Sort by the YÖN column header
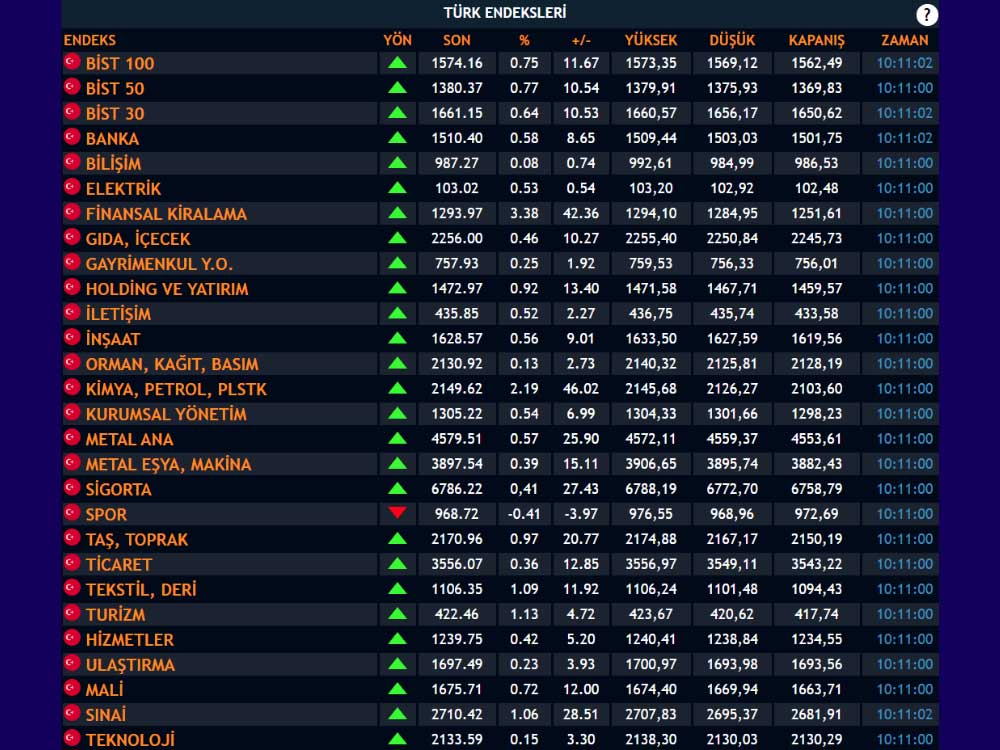This screenshot has height=750, width=1000. [397, 40]
